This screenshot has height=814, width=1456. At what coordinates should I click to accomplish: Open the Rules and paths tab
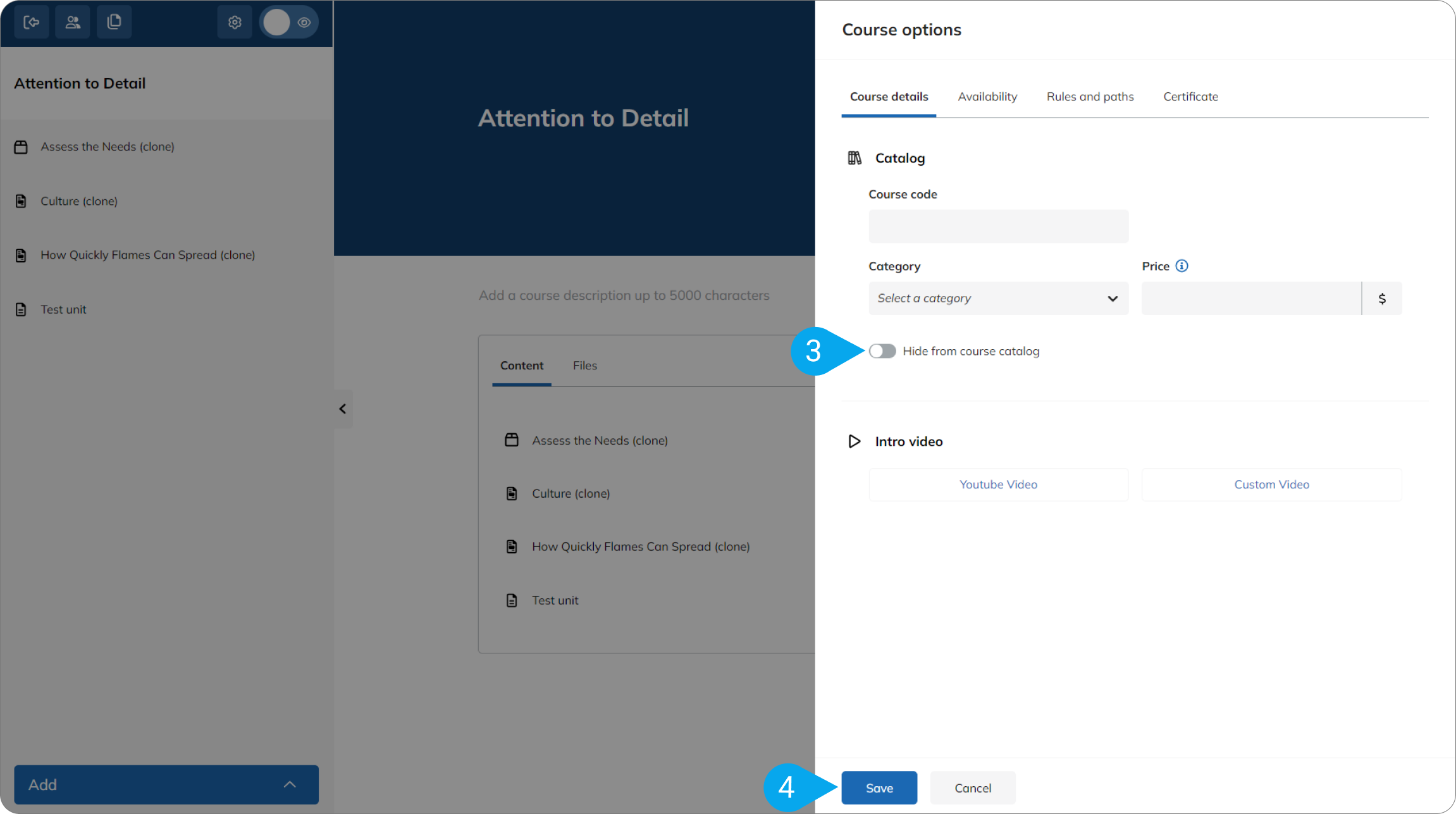[1090, 97]
